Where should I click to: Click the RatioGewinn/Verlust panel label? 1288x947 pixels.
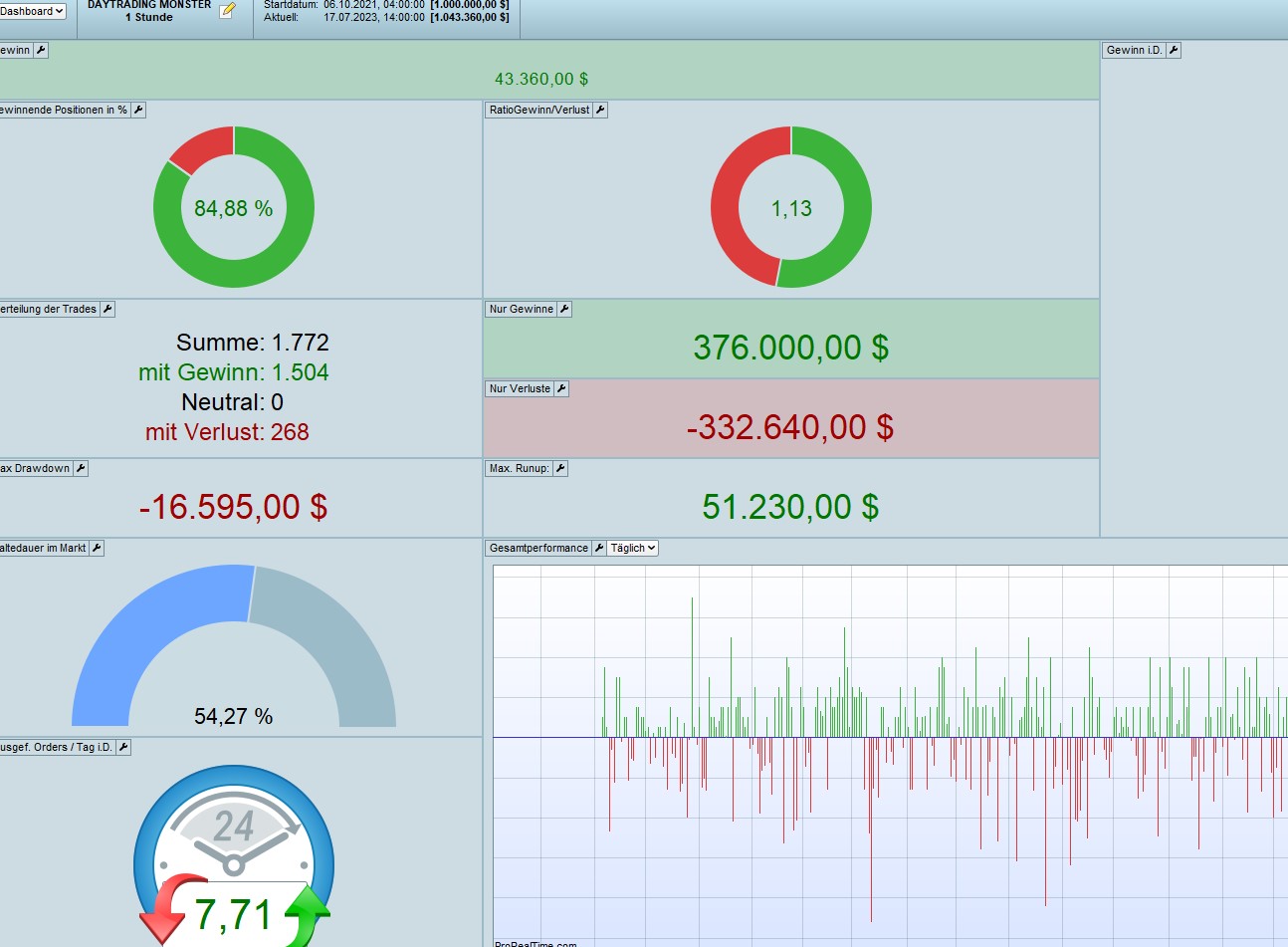click(539, 110)
